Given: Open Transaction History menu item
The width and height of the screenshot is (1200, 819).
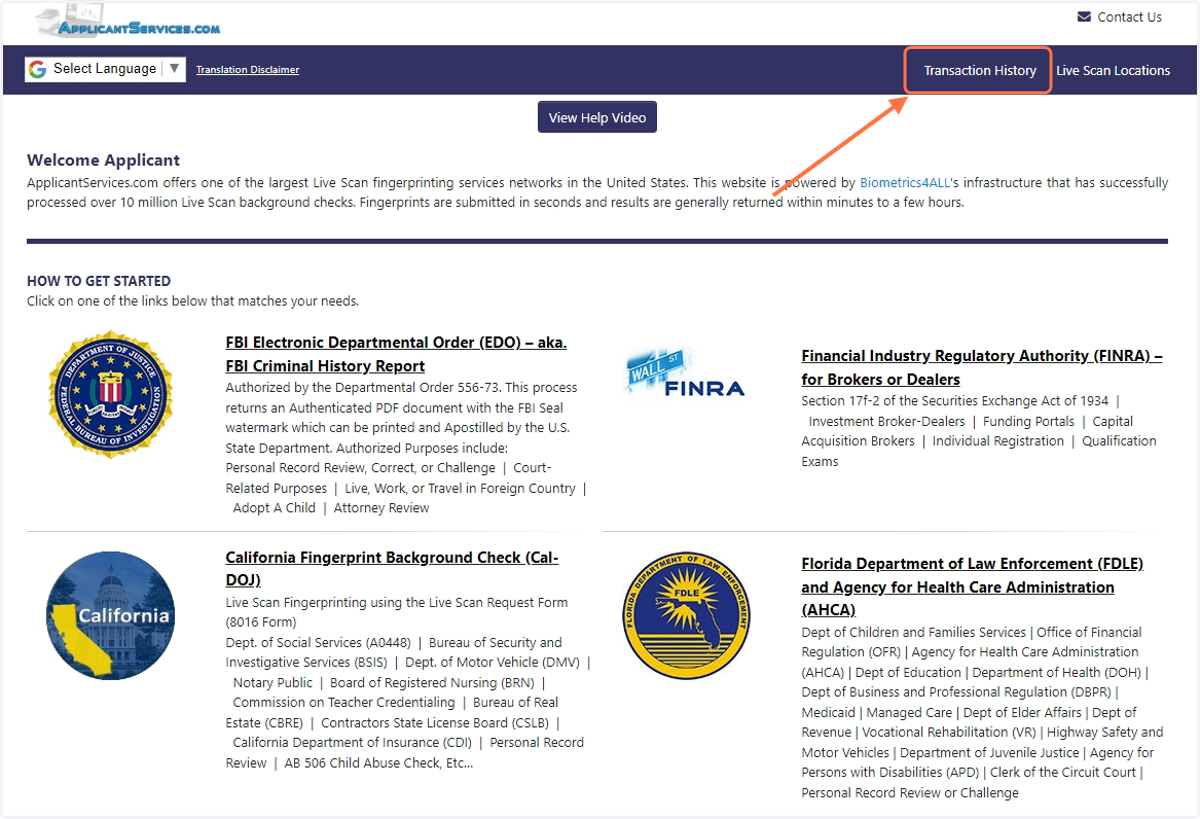Looking at the screenshot, I should 980,71.
